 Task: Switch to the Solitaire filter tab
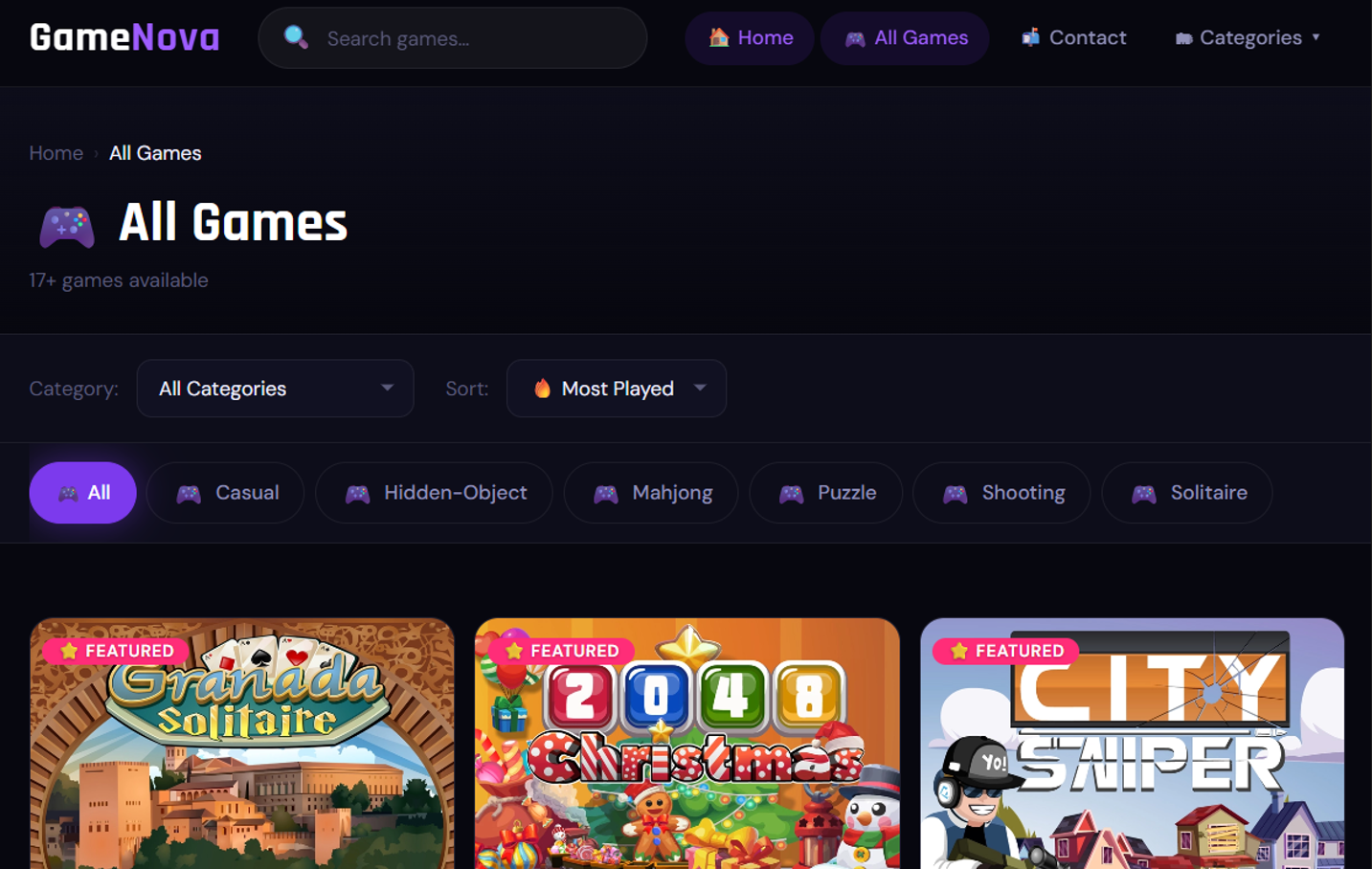[1187, 493]
